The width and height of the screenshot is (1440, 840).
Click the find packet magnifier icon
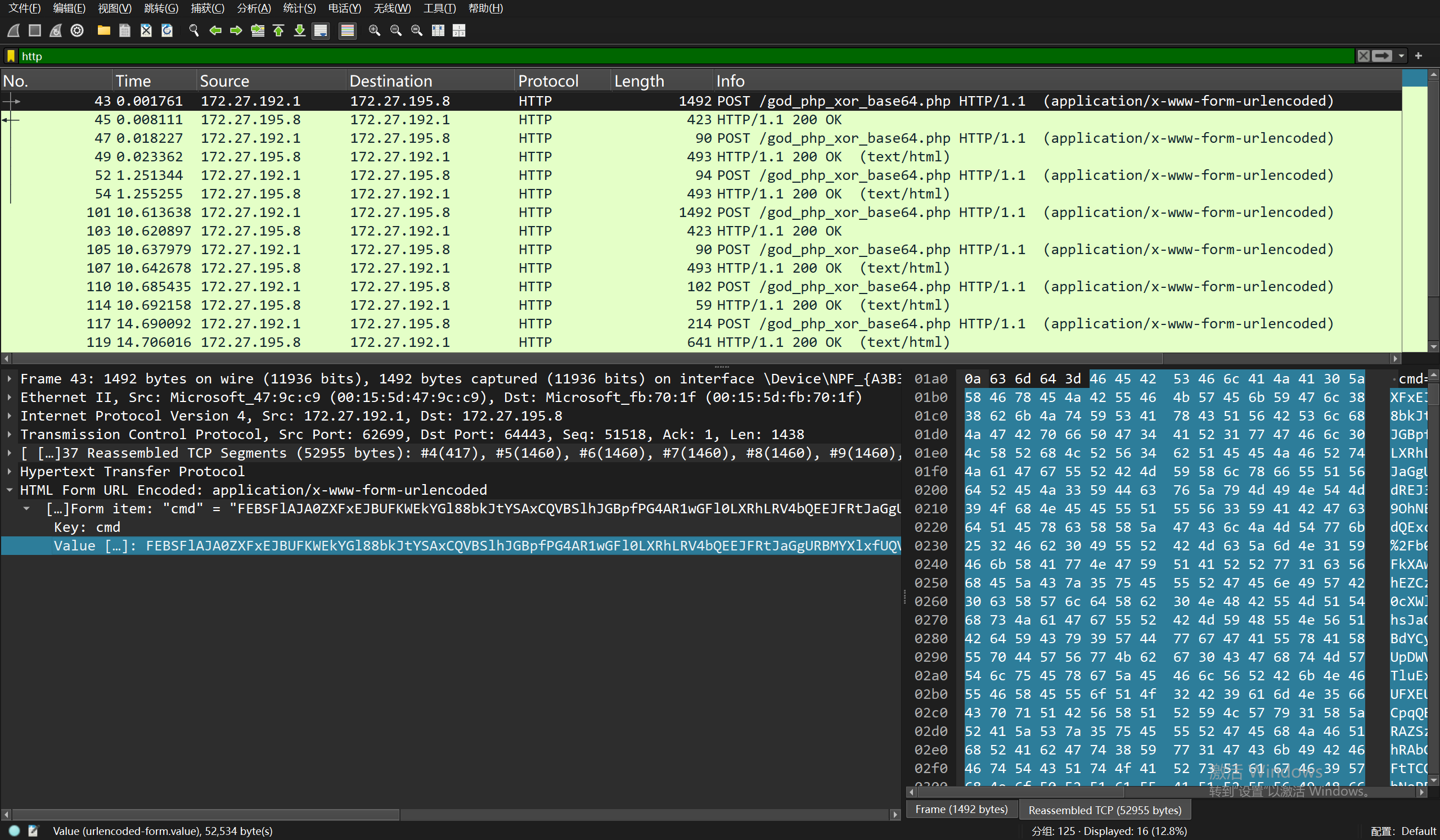click(x=193, y=30)
